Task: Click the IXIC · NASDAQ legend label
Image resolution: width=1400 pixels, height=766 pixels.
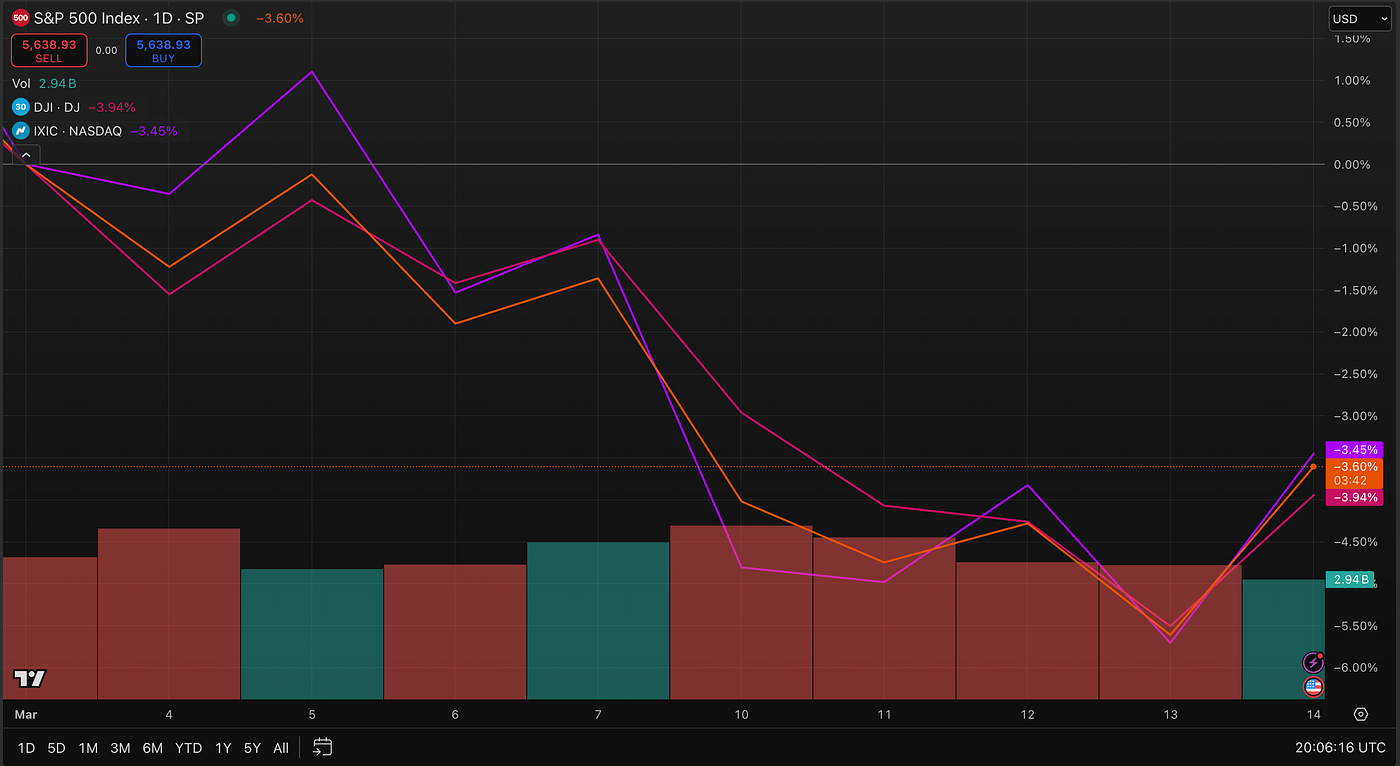Action: pyautogui.click(x=78, y=131)
